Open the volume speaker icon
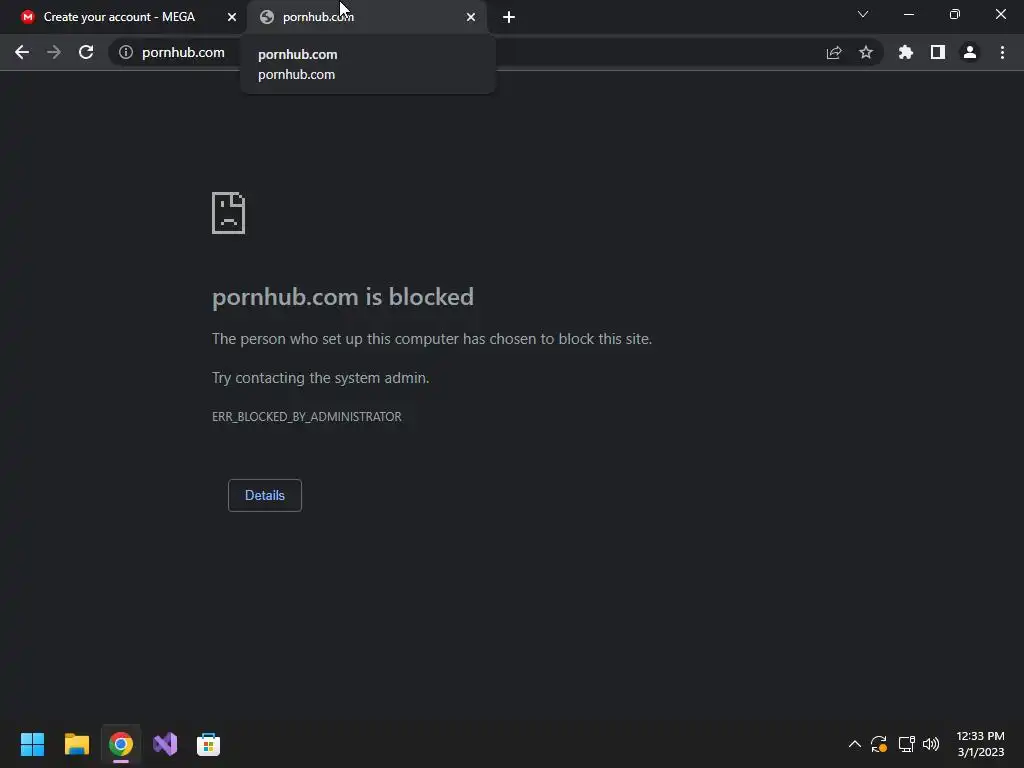The height and width of the screenshot is (768, 1024). [931, 744]
